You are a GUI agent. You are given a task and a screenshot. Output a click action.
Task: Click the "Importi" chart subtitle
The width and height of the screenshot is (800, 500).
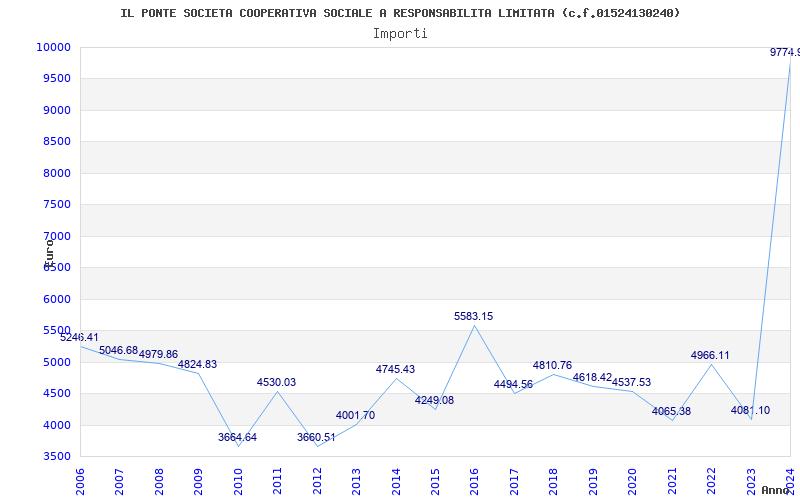point(400,33)
